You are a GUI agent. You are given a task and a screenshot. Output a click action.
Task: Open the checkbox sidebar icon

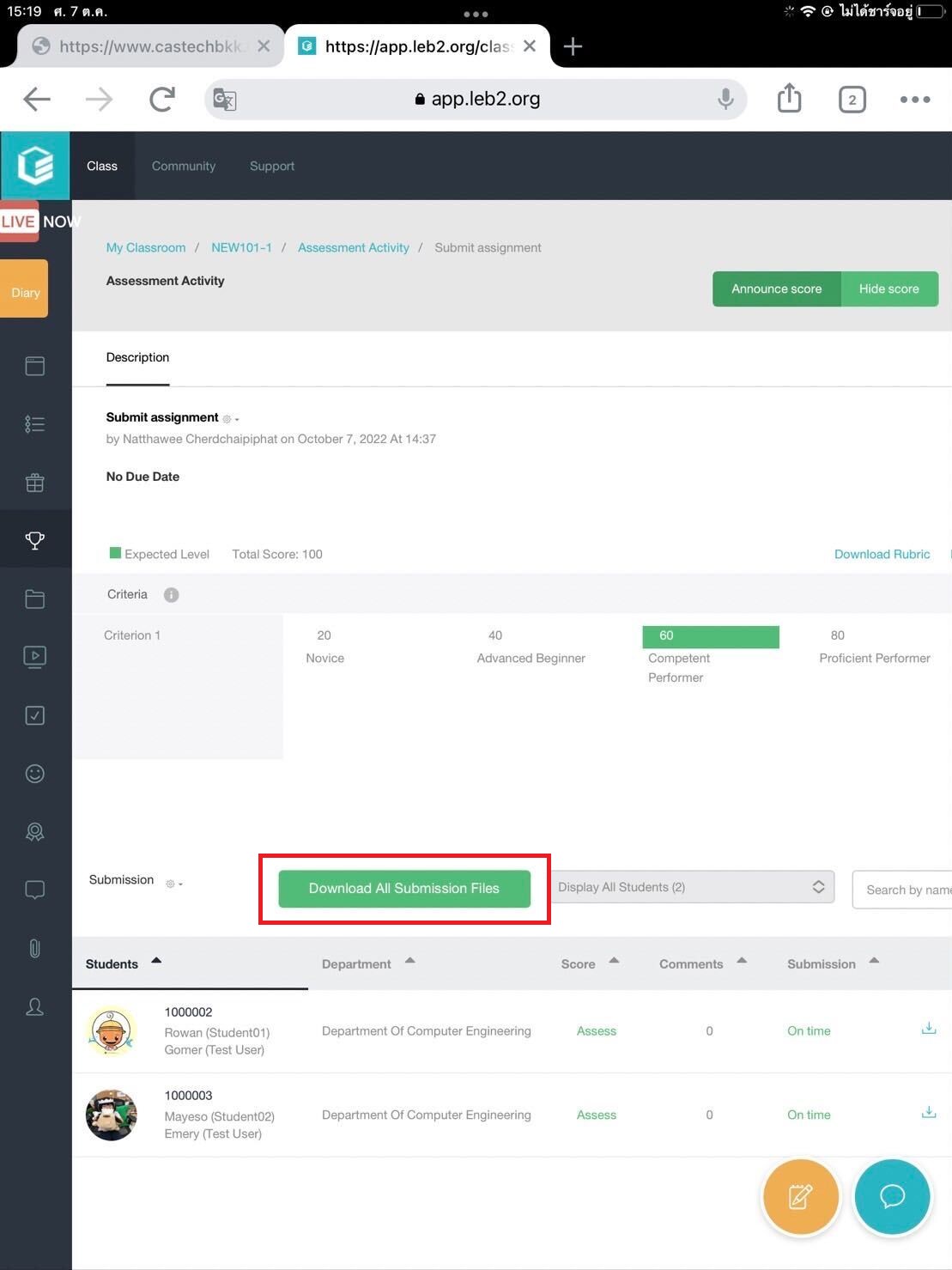tap(35, 715)
